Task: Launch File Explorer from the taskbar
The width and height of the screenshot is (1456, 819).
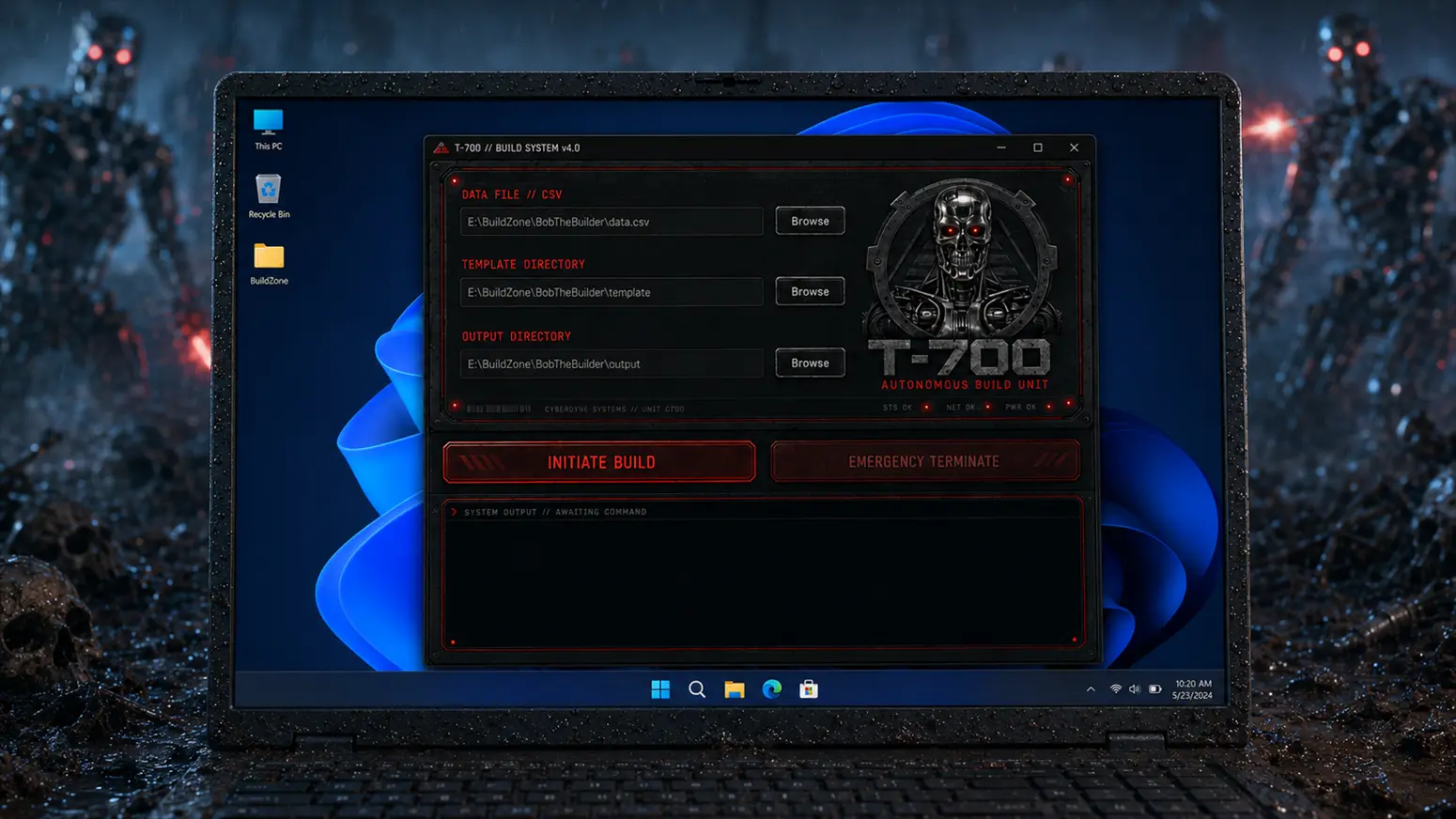Action: (735, 689)
